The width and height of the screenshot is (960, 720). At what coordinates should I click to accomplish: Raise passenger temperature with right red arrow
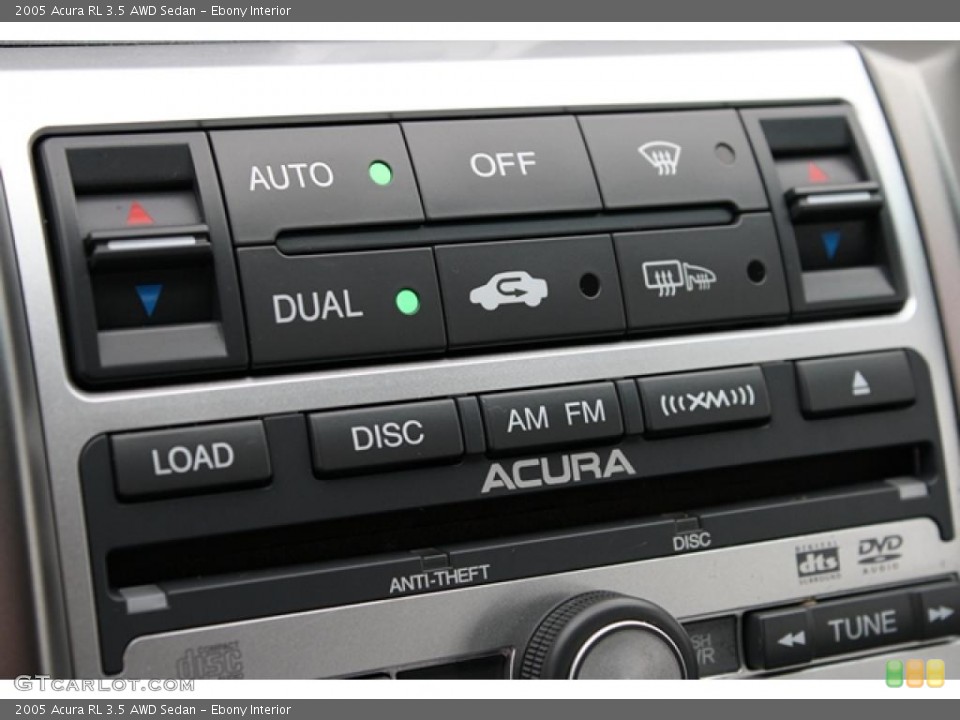(817, 172)
